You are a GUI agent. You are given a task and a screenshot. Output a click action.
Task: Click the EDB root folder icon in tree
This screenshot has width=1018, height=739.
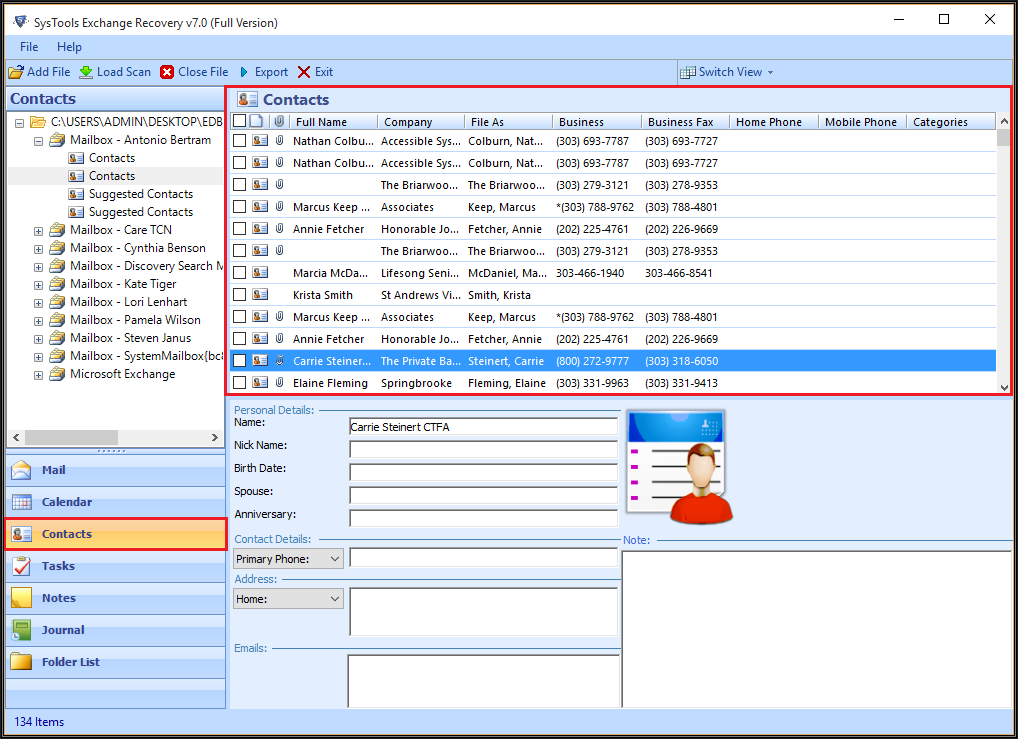[x=38, y=122]
